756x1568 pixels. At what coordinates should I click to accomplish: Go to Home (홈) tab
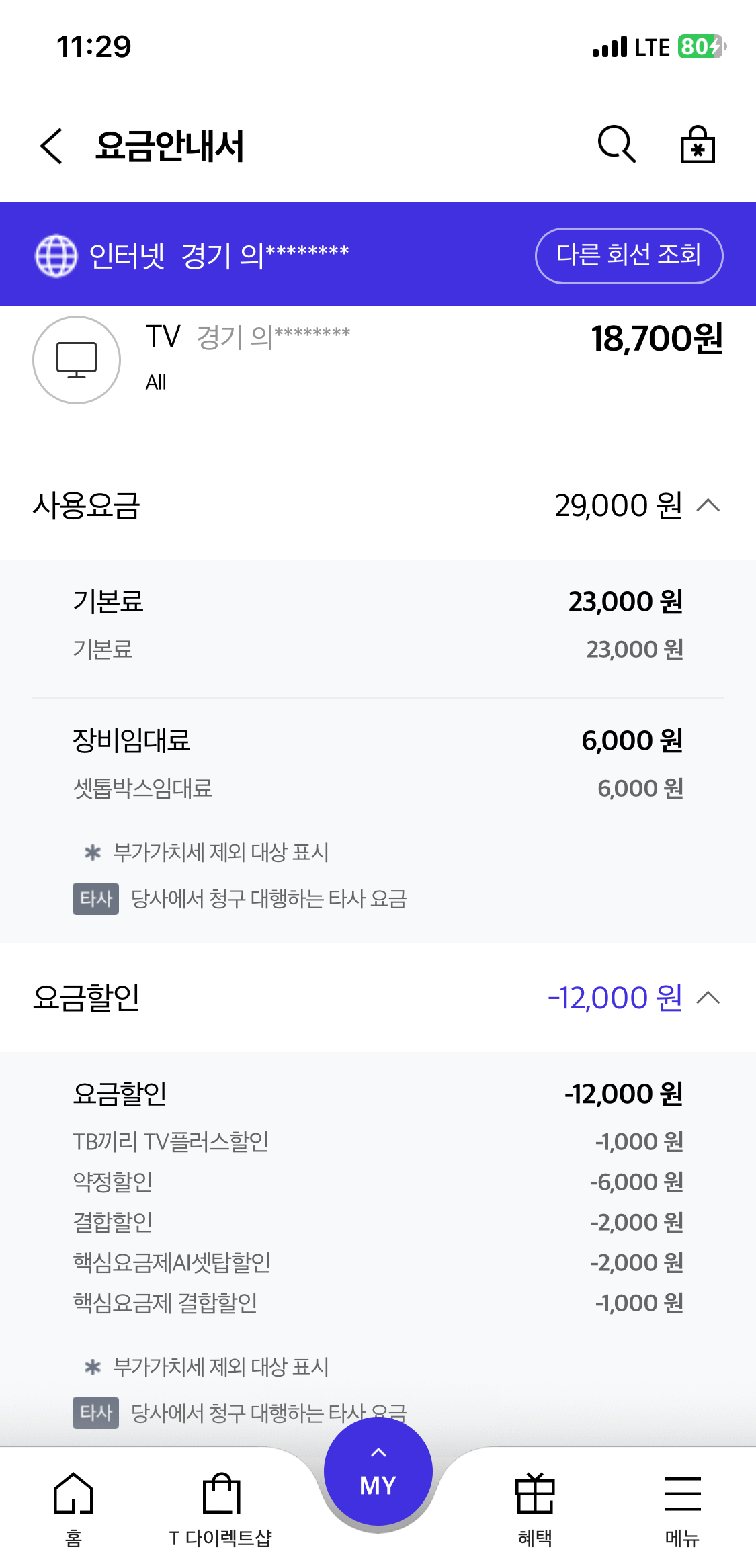73,1505
